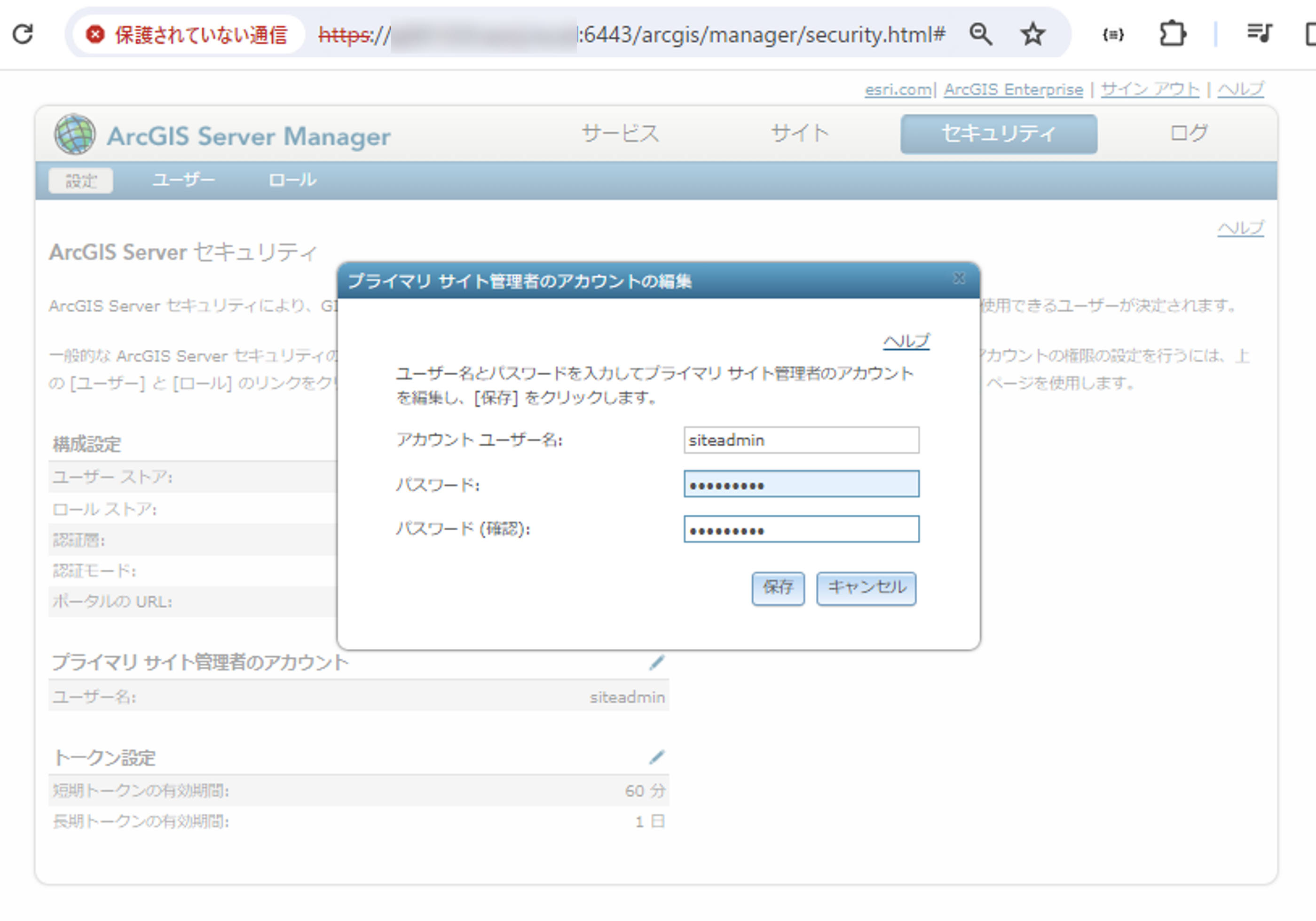
Task: Click the 1 日 long token value
Action: 650,822
